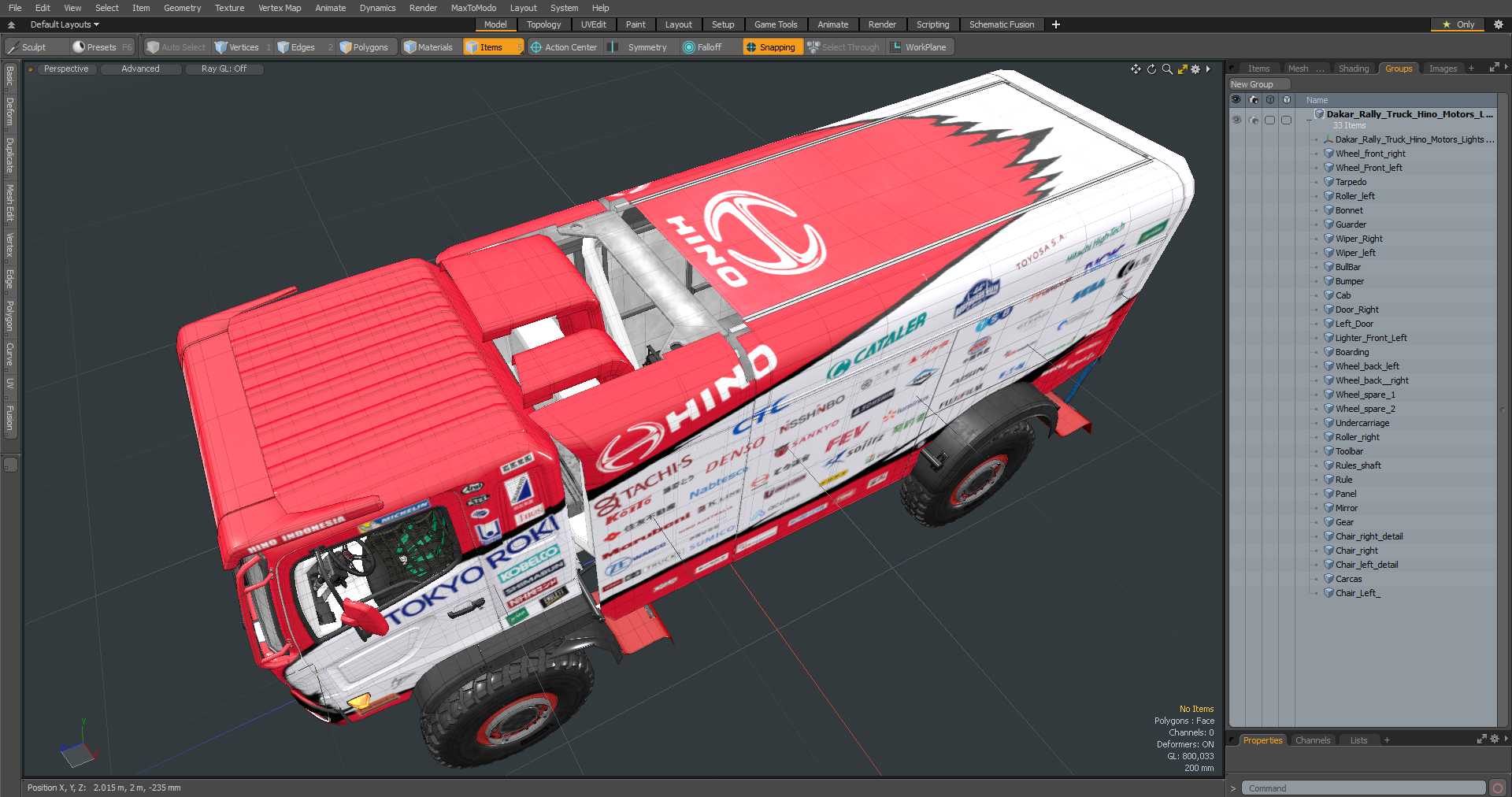The image size is (1512, 797).
Task: Click the home arrow beside Default Layouts
Action: pos(11,24)
